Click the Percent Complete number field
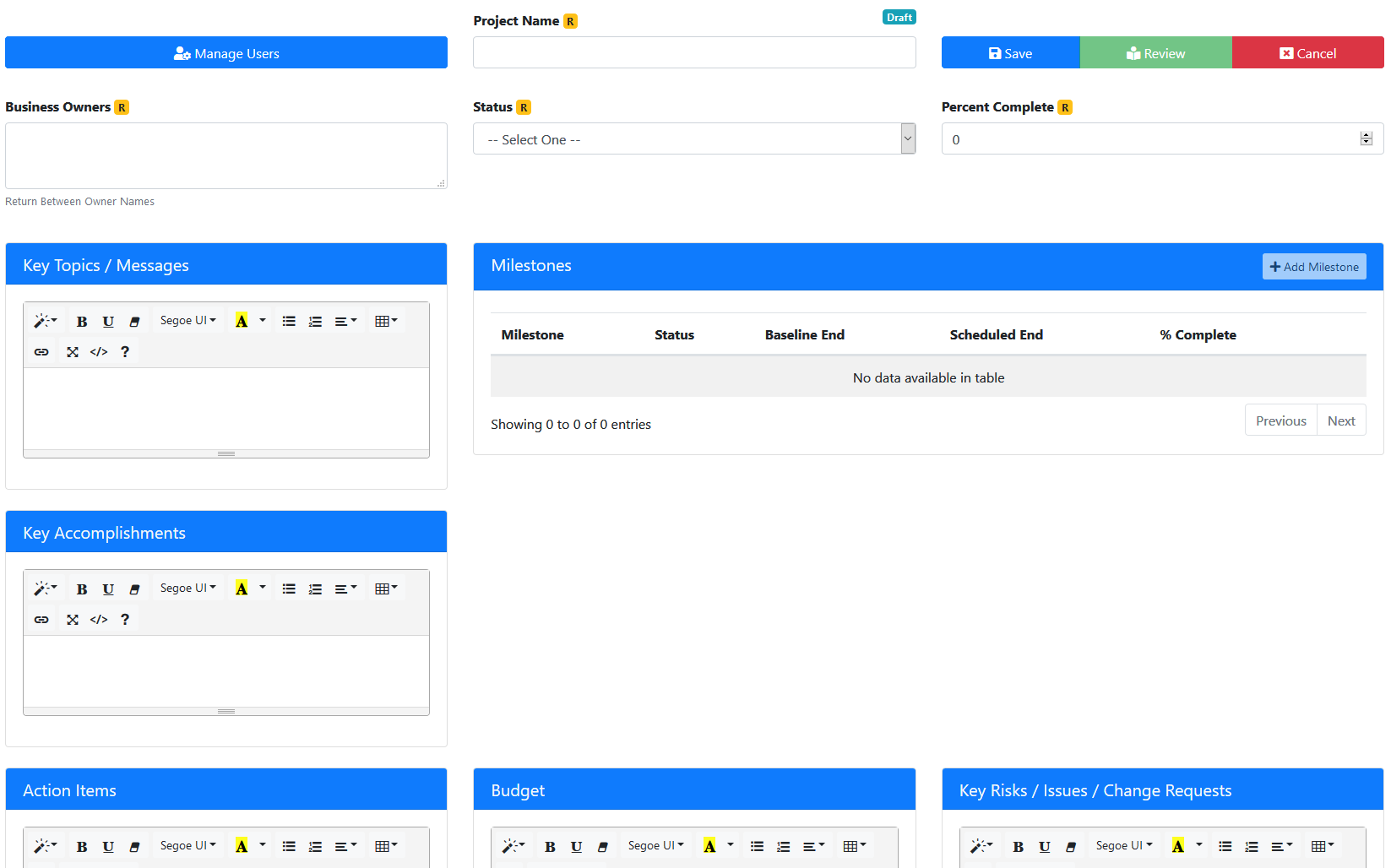This screenshot has width=1391, height=868. [1162, 138]
